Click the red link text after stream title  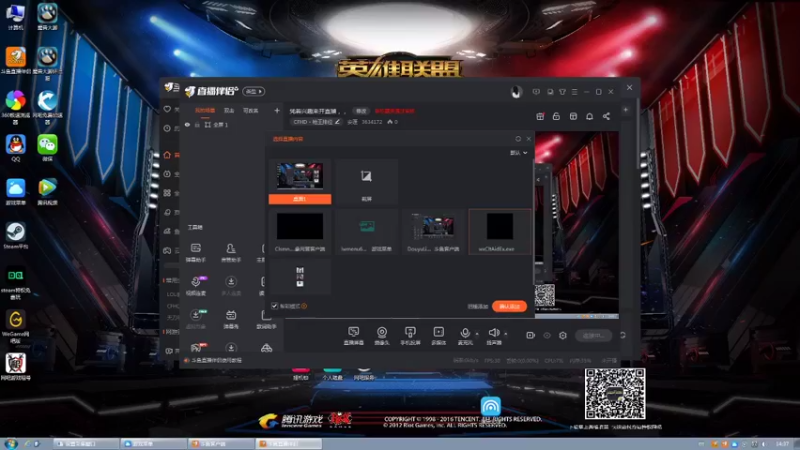coord(394,111)
